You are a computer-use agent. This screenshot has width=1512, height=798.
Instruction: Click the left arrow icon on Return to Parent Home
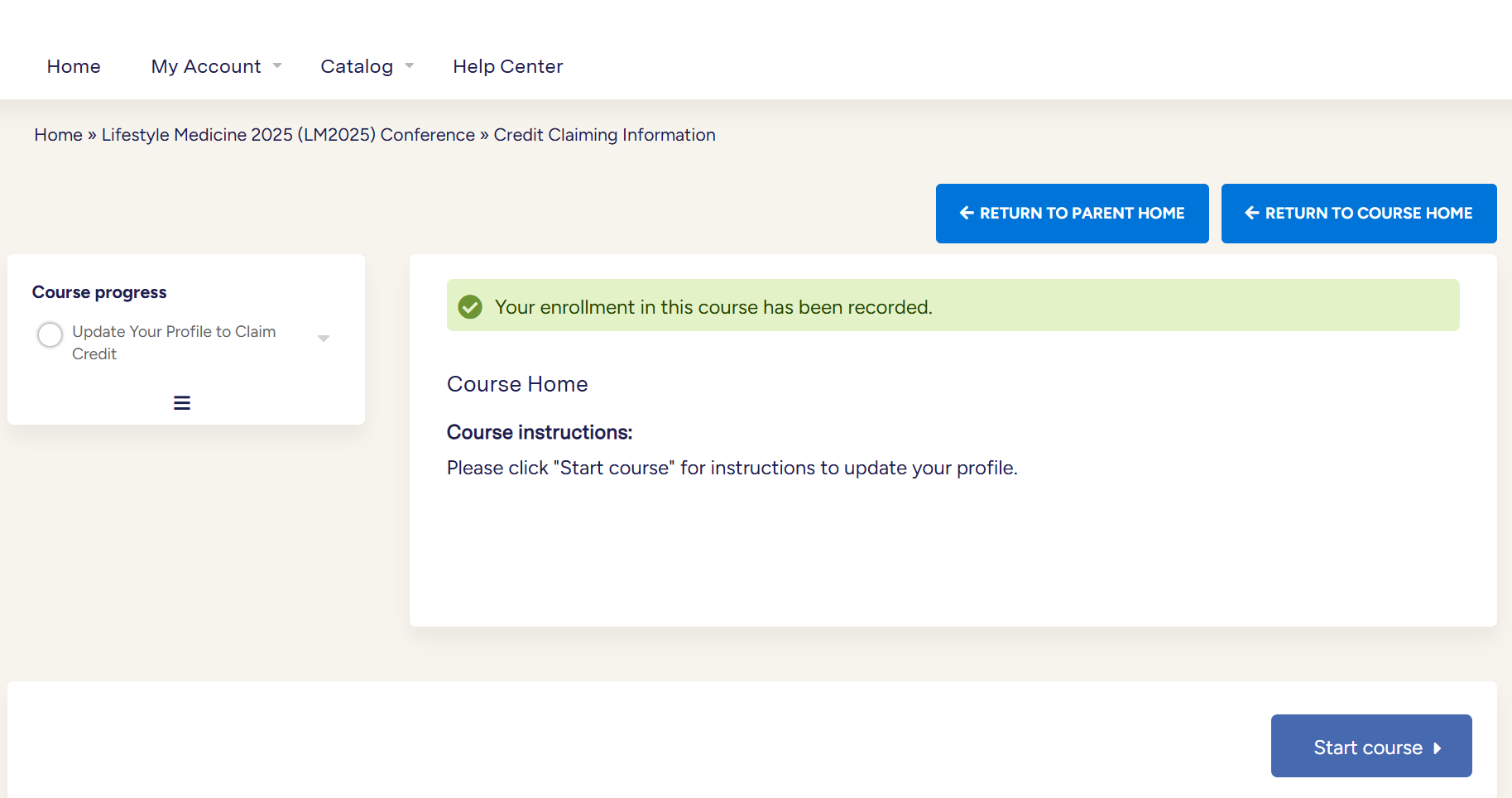point(966,214)
